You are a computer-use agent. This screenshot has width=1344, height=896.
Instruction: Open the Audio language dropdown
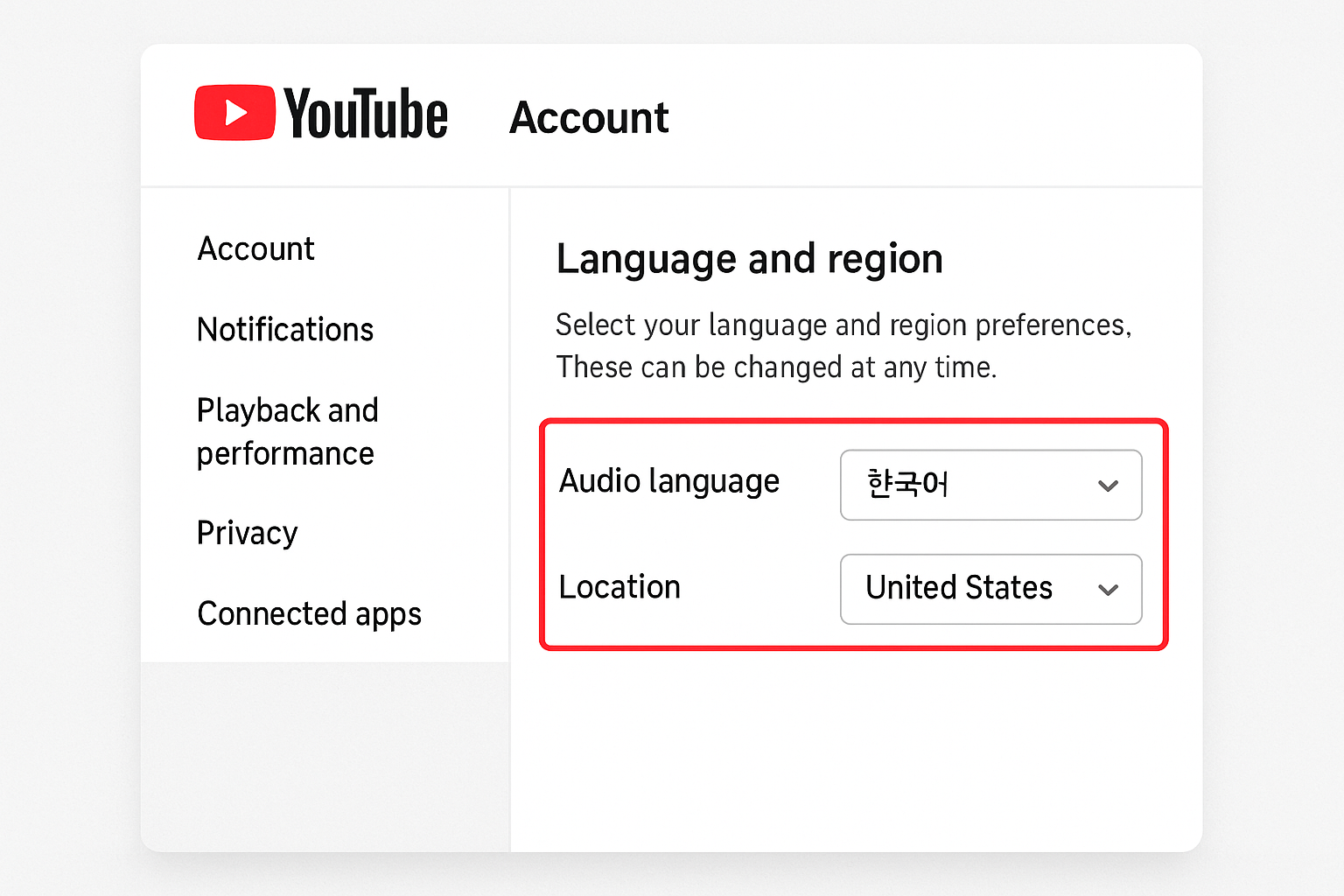click(990, 485)
